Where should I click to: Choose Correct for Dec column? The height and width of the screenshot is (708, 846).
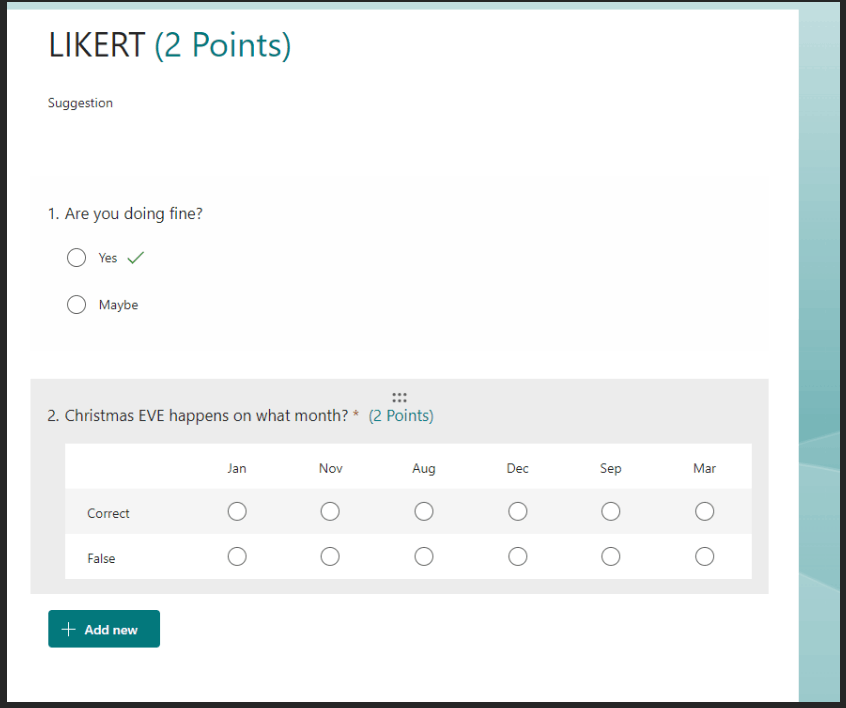(x=517, y=511)
